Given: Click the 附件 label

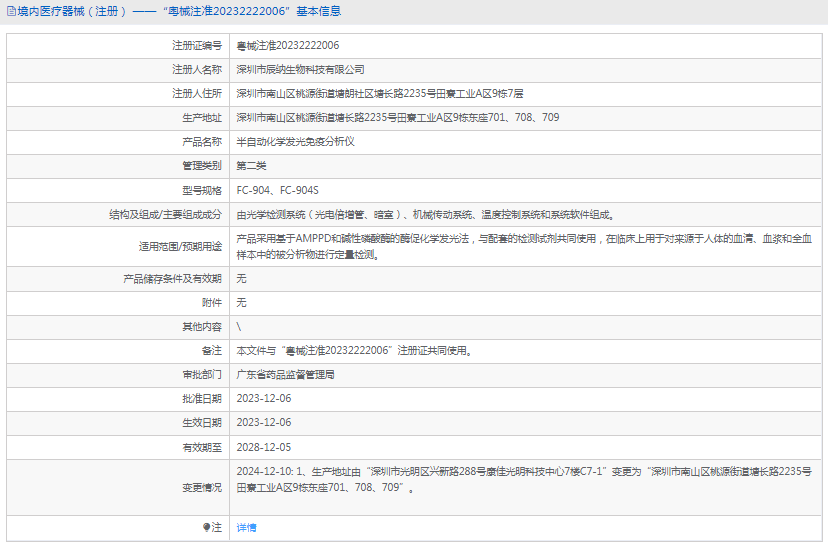Looking at the screenshot, I should [x=212, y=303].
